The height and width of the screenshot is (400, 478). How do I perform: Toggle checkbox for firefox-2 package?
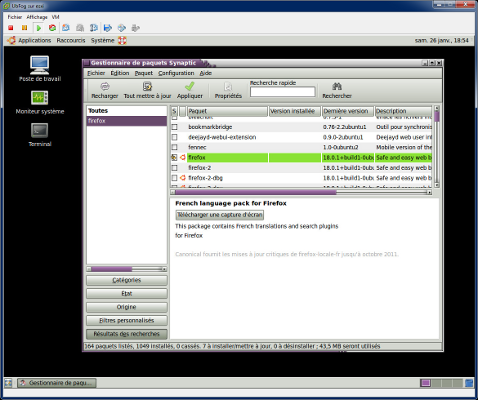(174, 168)
